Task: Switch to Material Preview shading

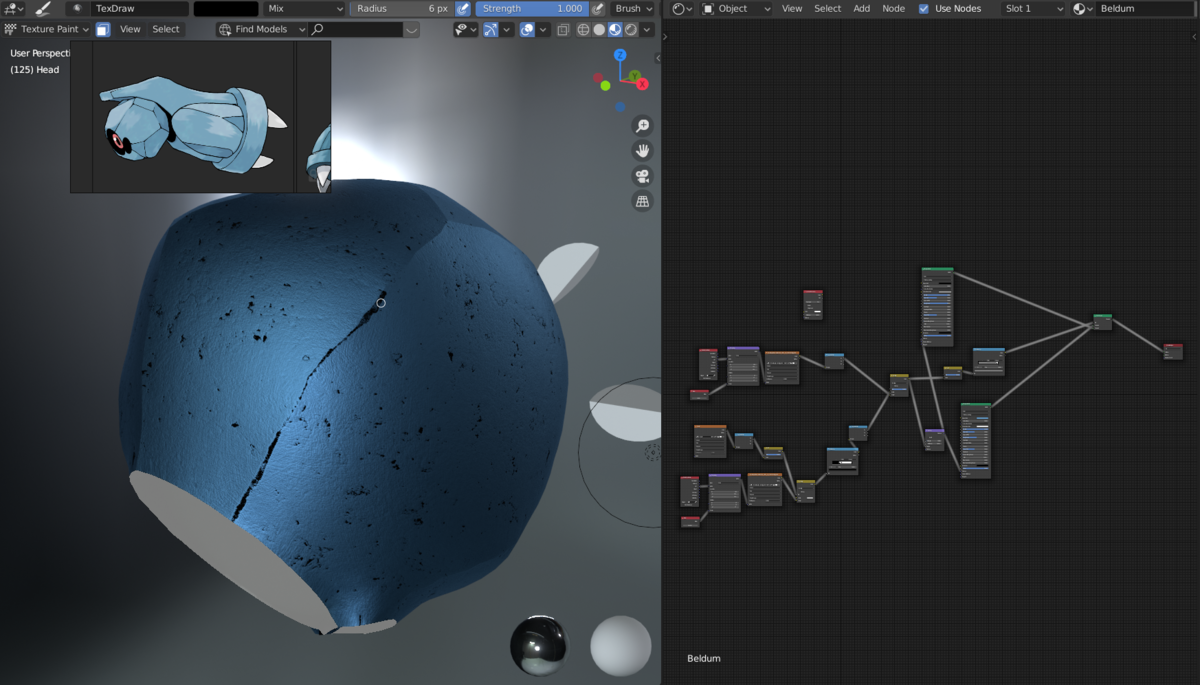Action: coord(614,29)
